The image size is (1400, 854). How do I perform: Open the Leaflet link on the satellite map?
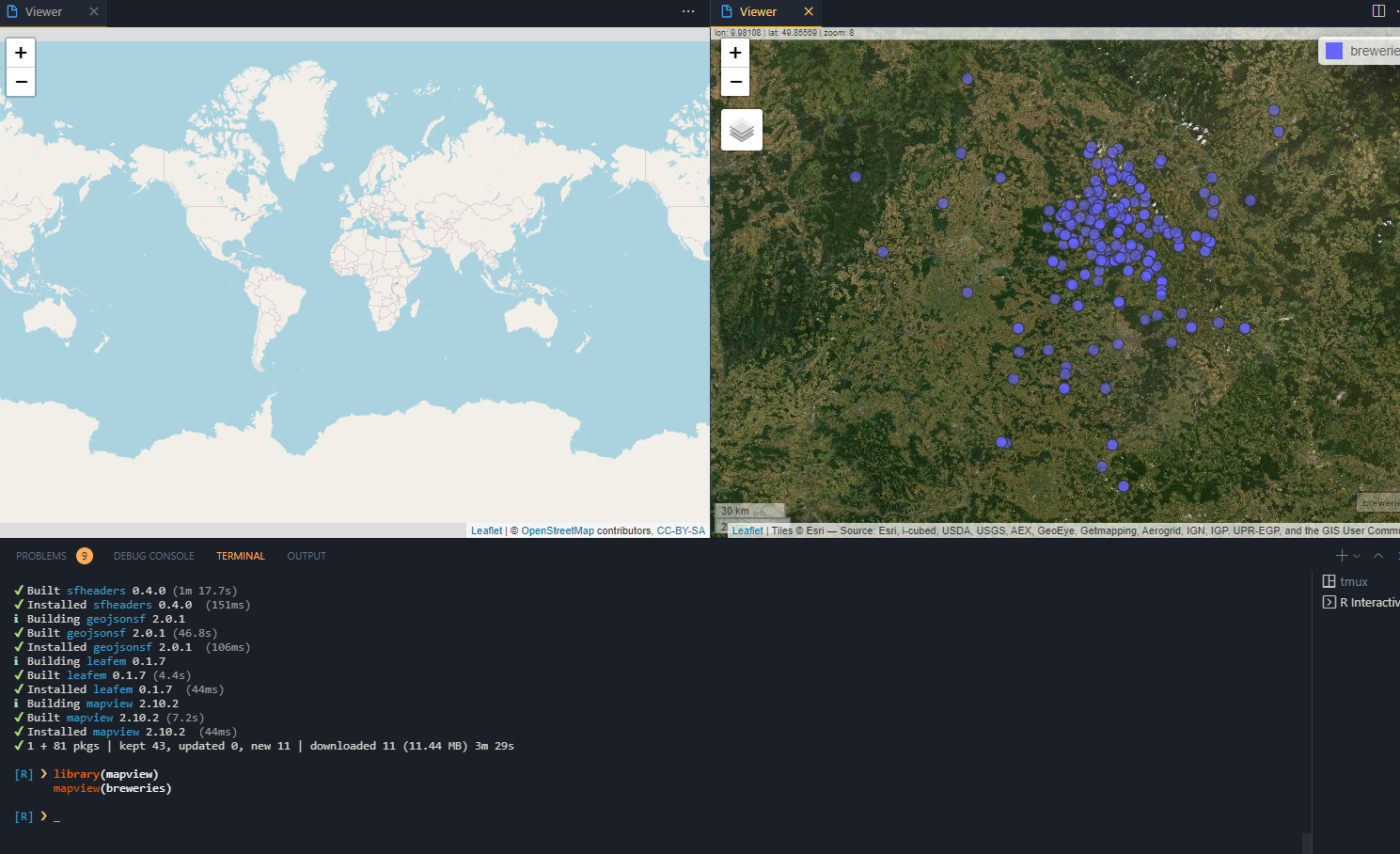coord(747,530)
